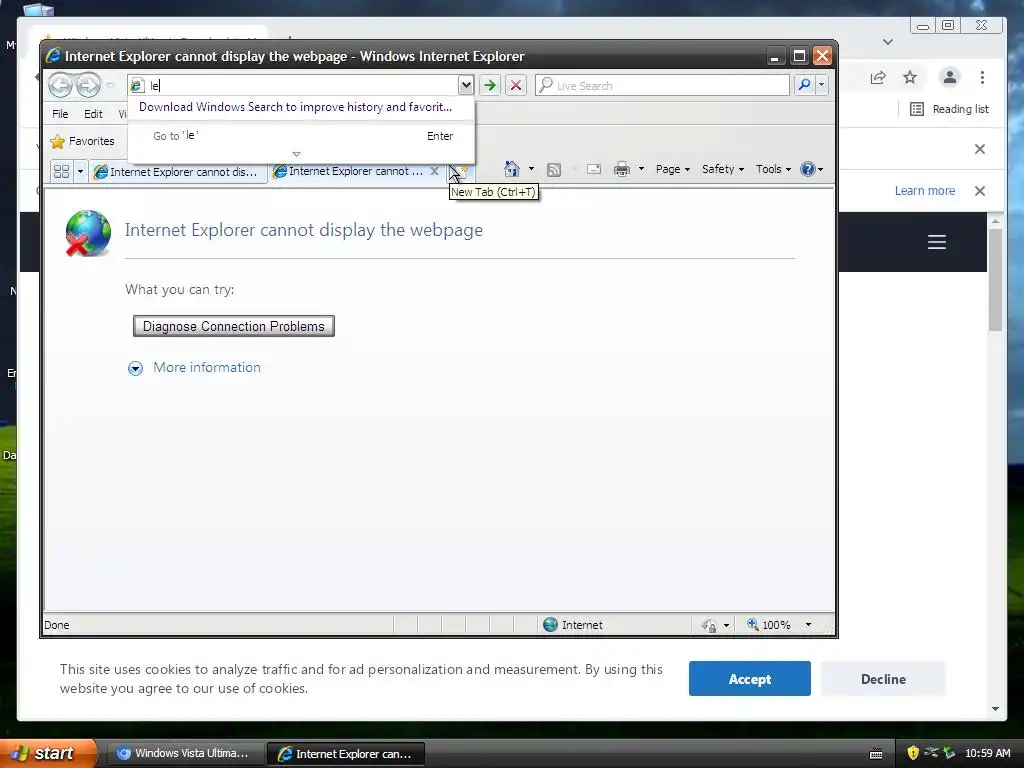
Task: Open the Windows Start button
Action: [x=48, y=753]
